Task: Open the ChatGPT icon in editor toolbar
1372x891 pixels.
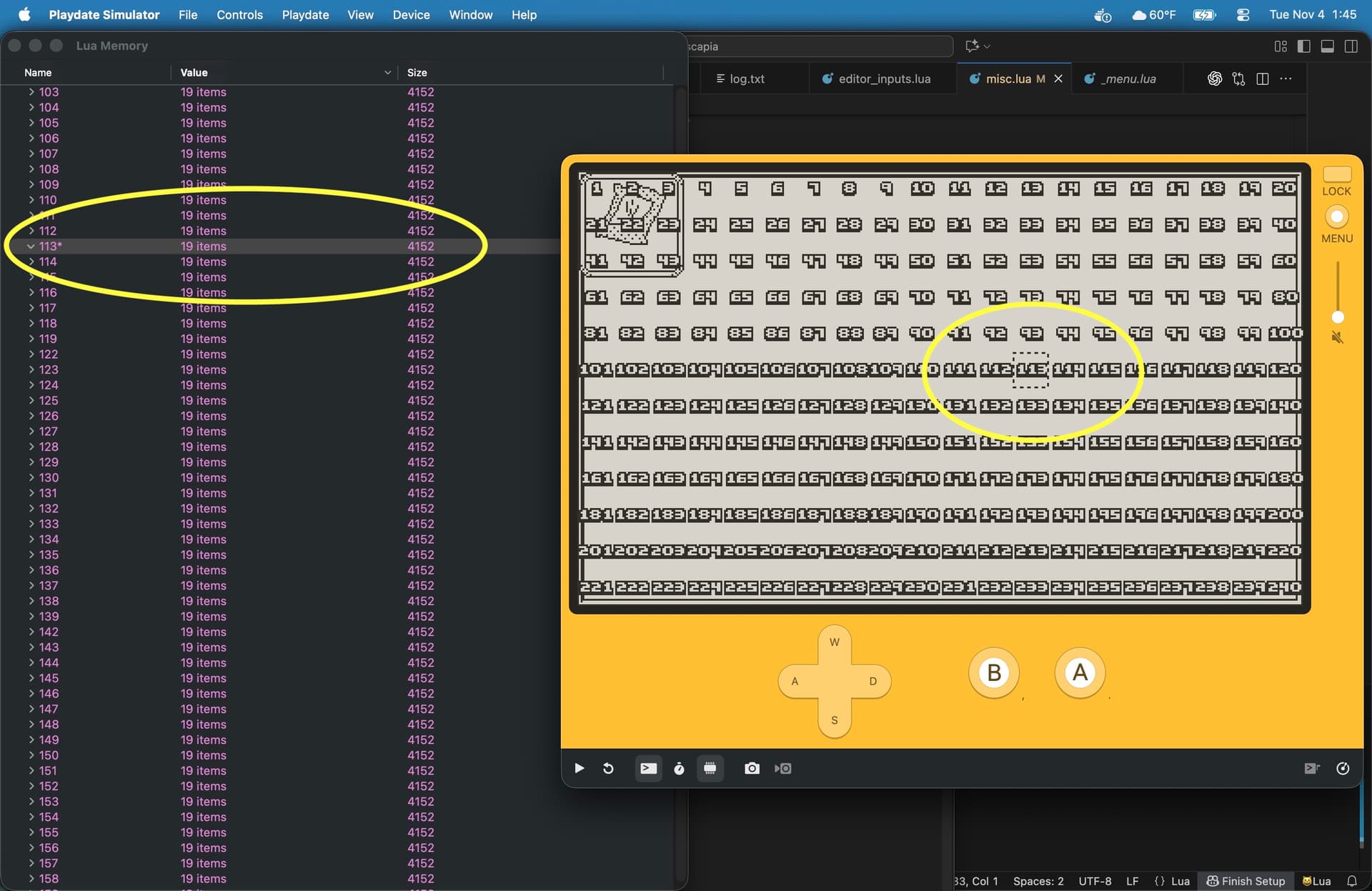Action: coord(1214,79)
